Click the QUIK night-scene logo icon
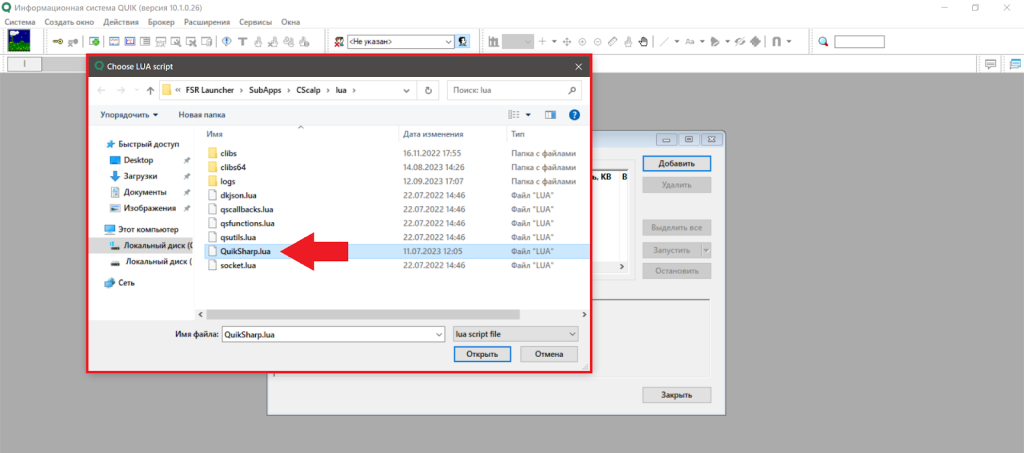Screen dimensions: 1024x453 click(18, 41)
